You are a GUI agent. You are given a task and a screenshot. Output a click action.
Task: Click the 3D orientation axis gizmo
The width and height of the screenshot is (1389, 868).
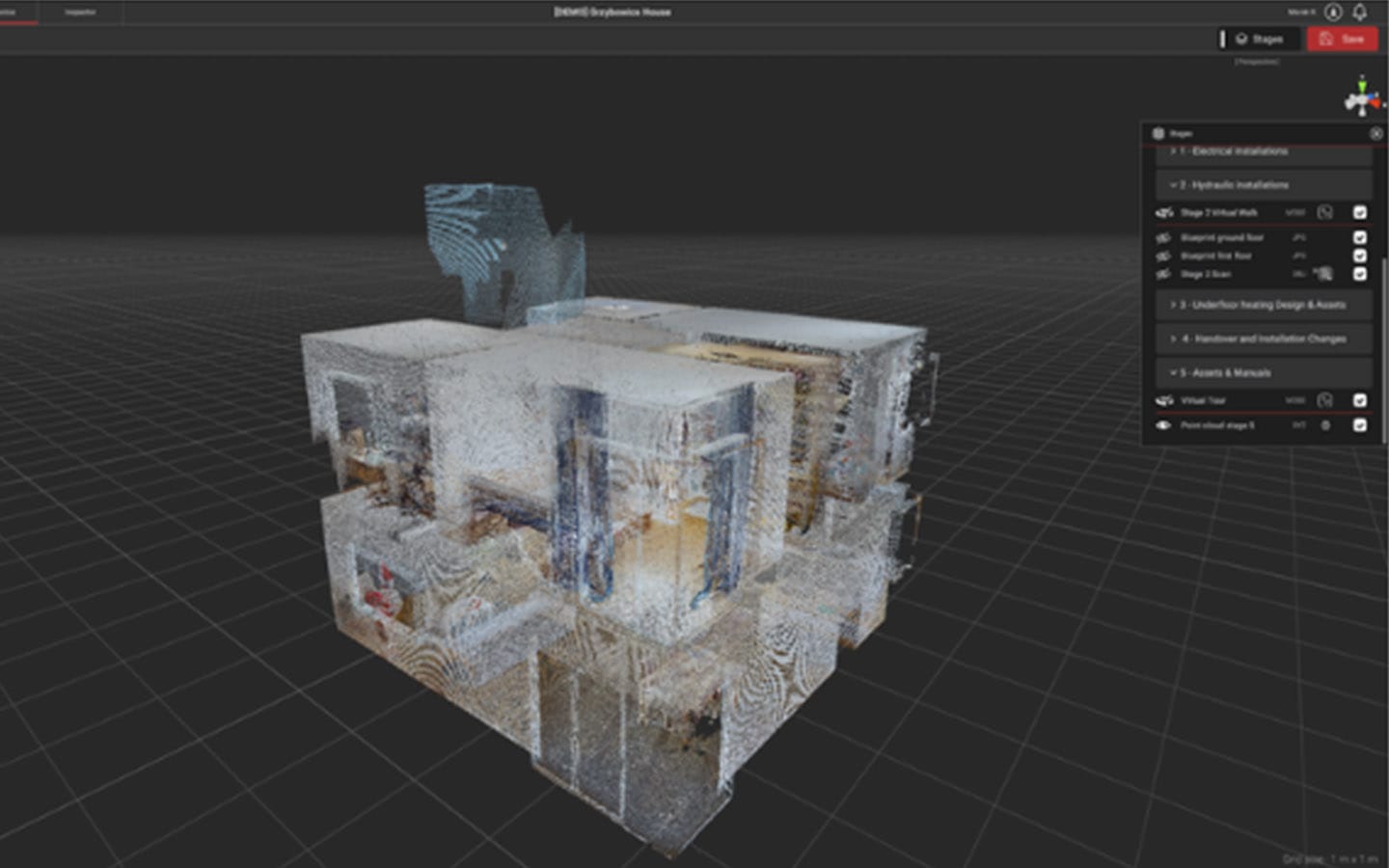[1363, 96]
